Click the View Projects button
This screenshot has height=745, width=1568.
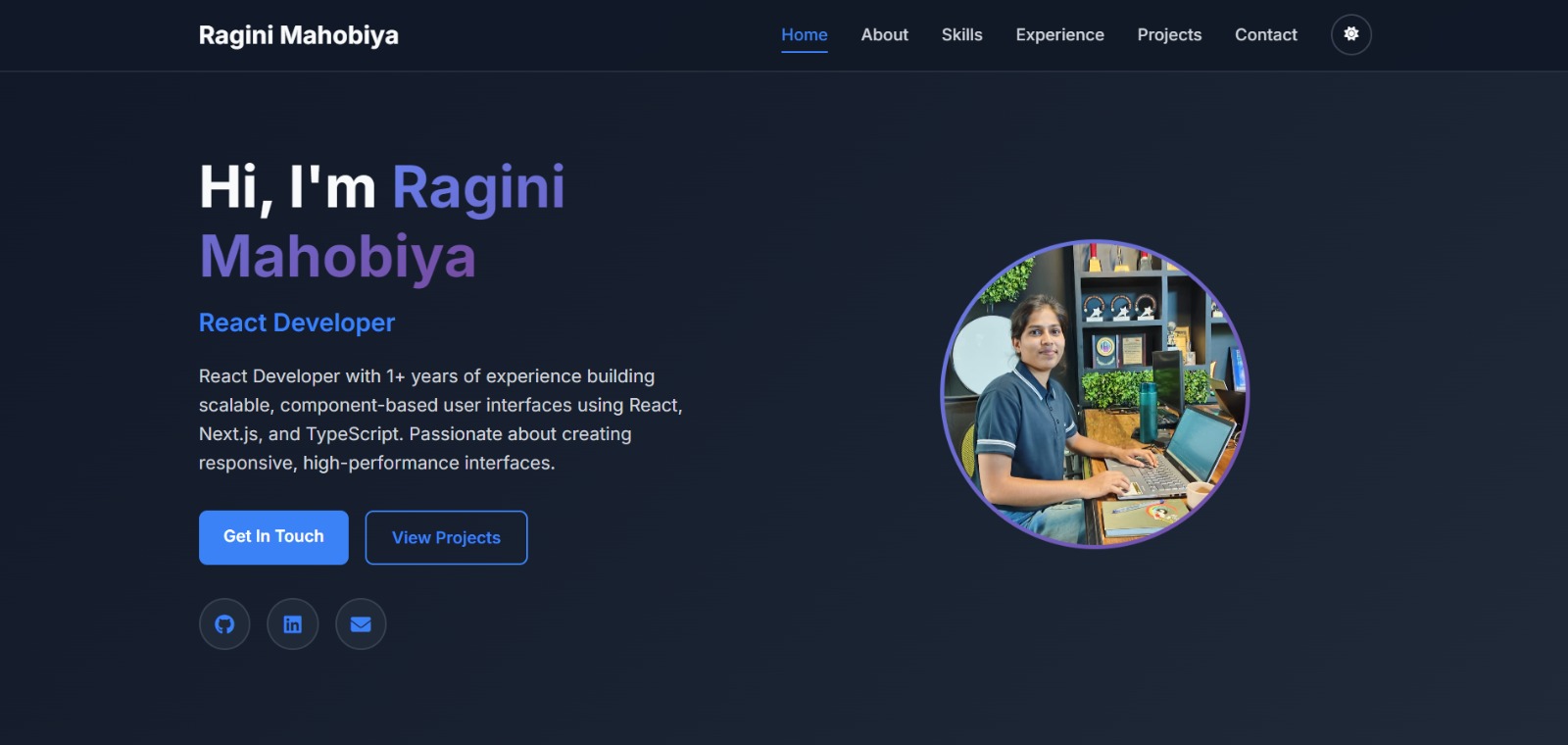(x=446, y=537)
